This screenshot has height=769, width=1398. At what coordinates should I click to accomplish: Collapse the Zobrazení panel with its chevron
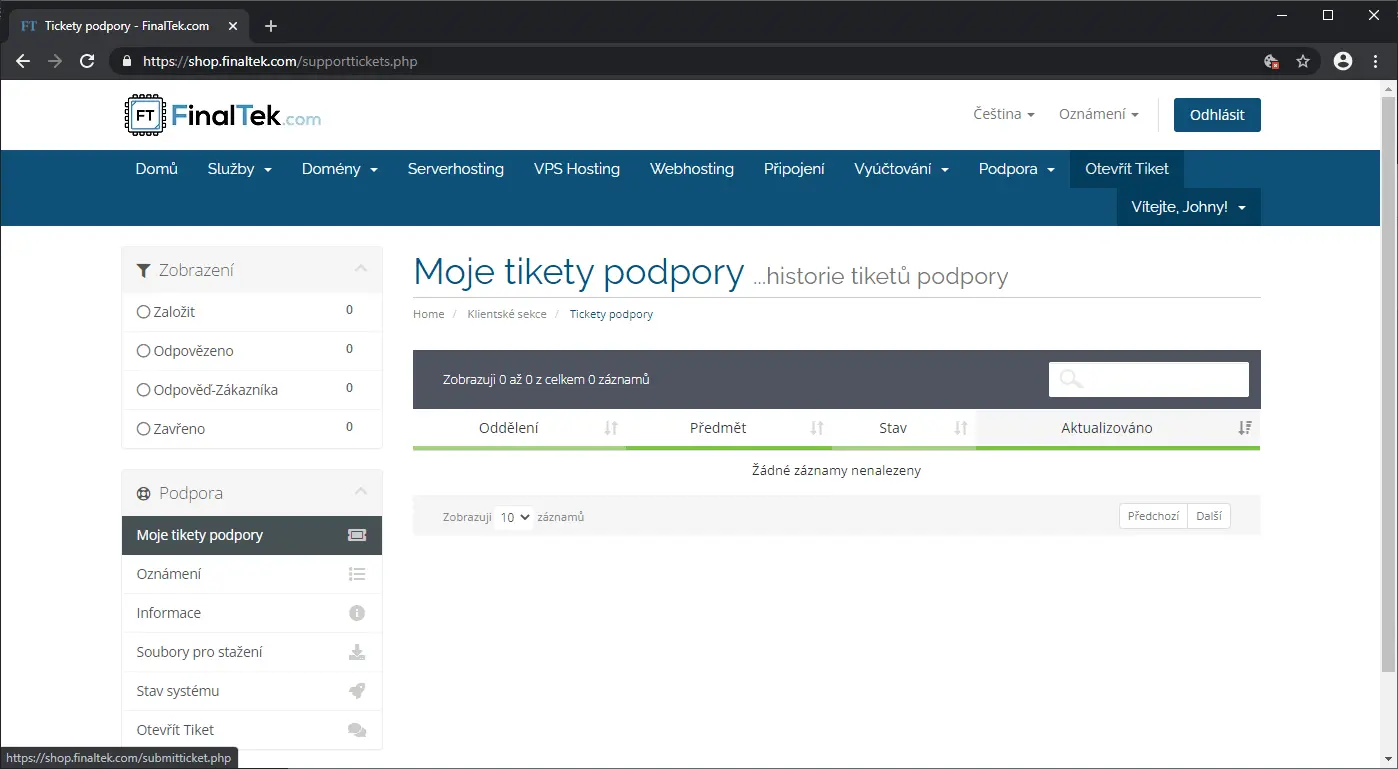(x=361, y=269)
